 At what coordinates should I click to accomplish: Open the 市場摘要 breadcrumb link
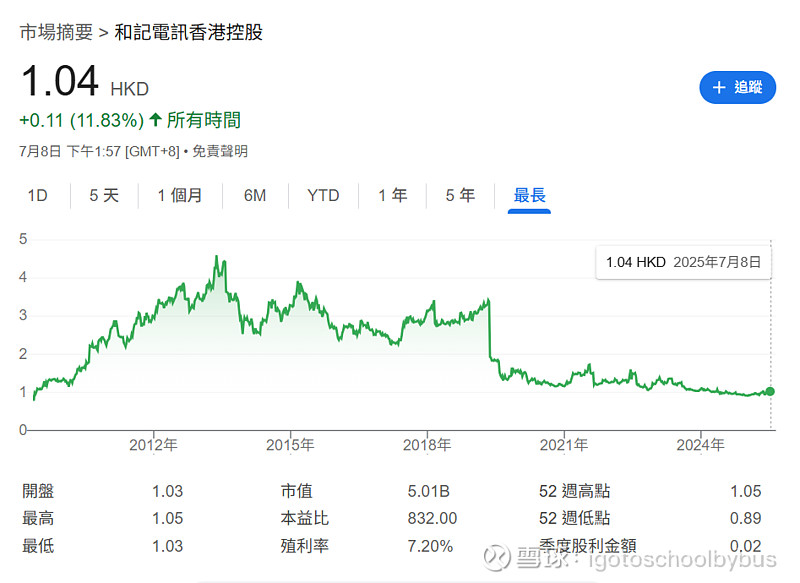[x=56, y=32]
